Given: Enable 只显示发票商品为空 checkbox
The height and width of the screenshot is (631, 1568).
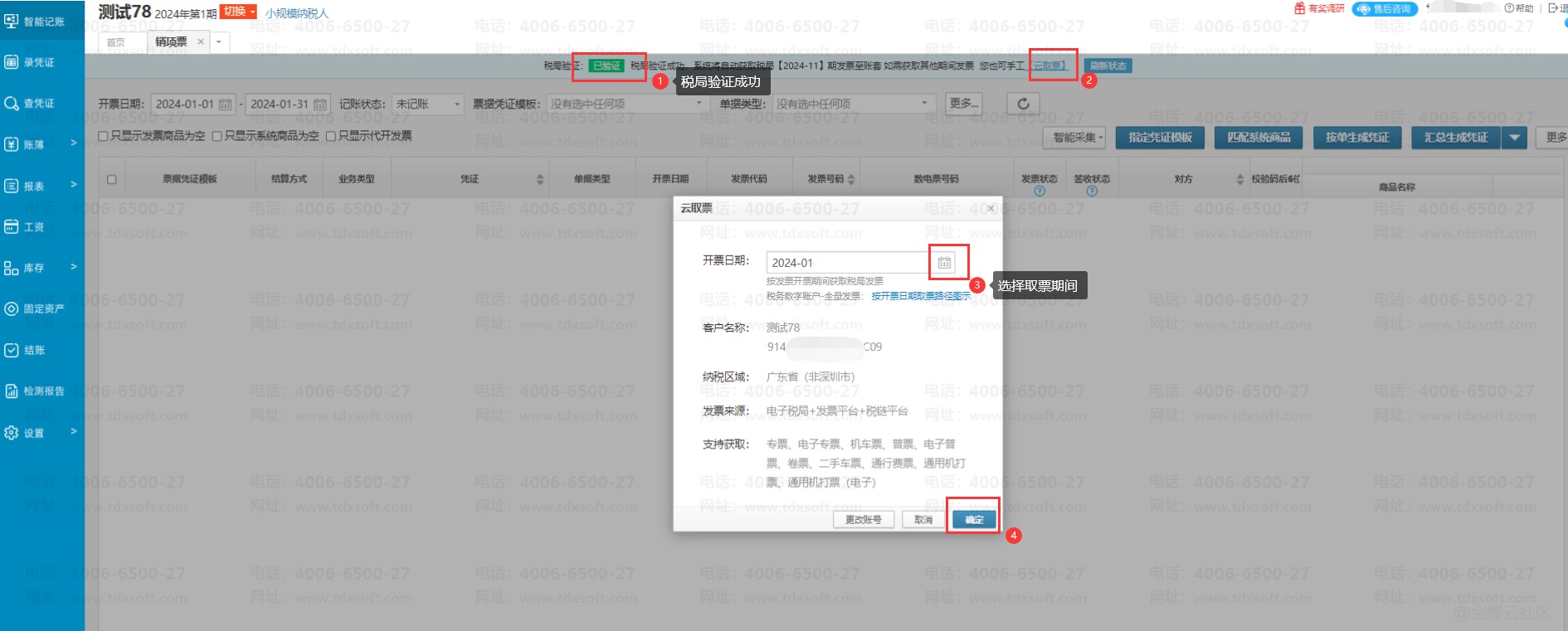Looking at the screenshot, I should (104, 136).
